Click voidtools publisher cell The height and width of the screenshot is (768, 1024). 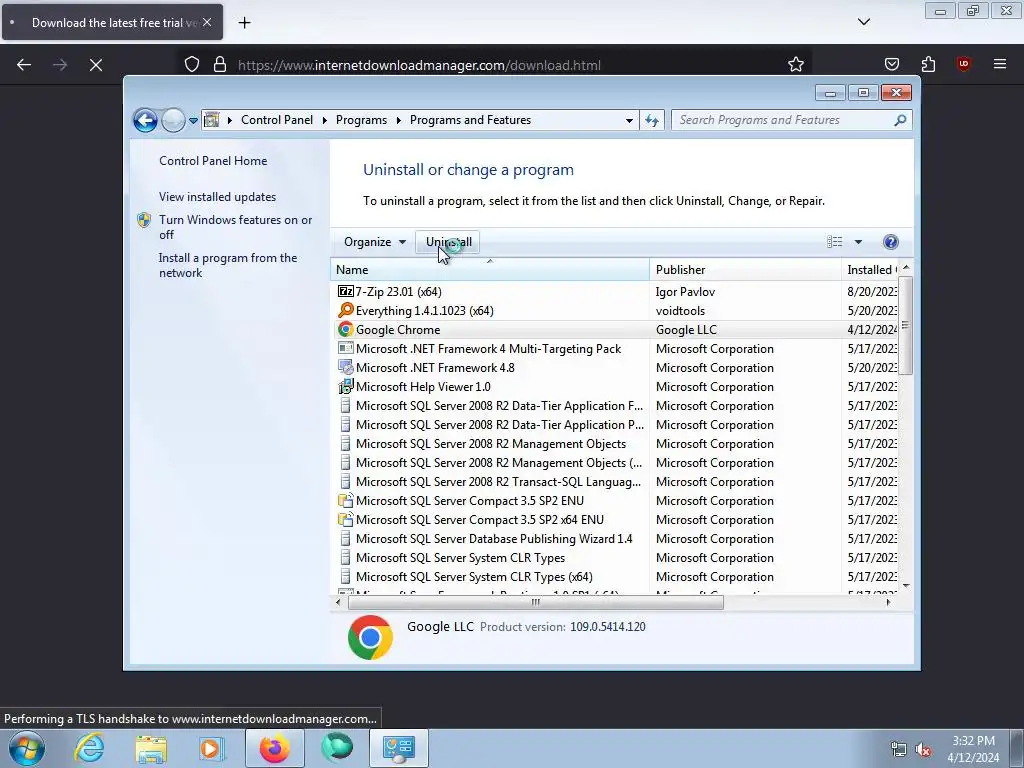click(680, 311)
